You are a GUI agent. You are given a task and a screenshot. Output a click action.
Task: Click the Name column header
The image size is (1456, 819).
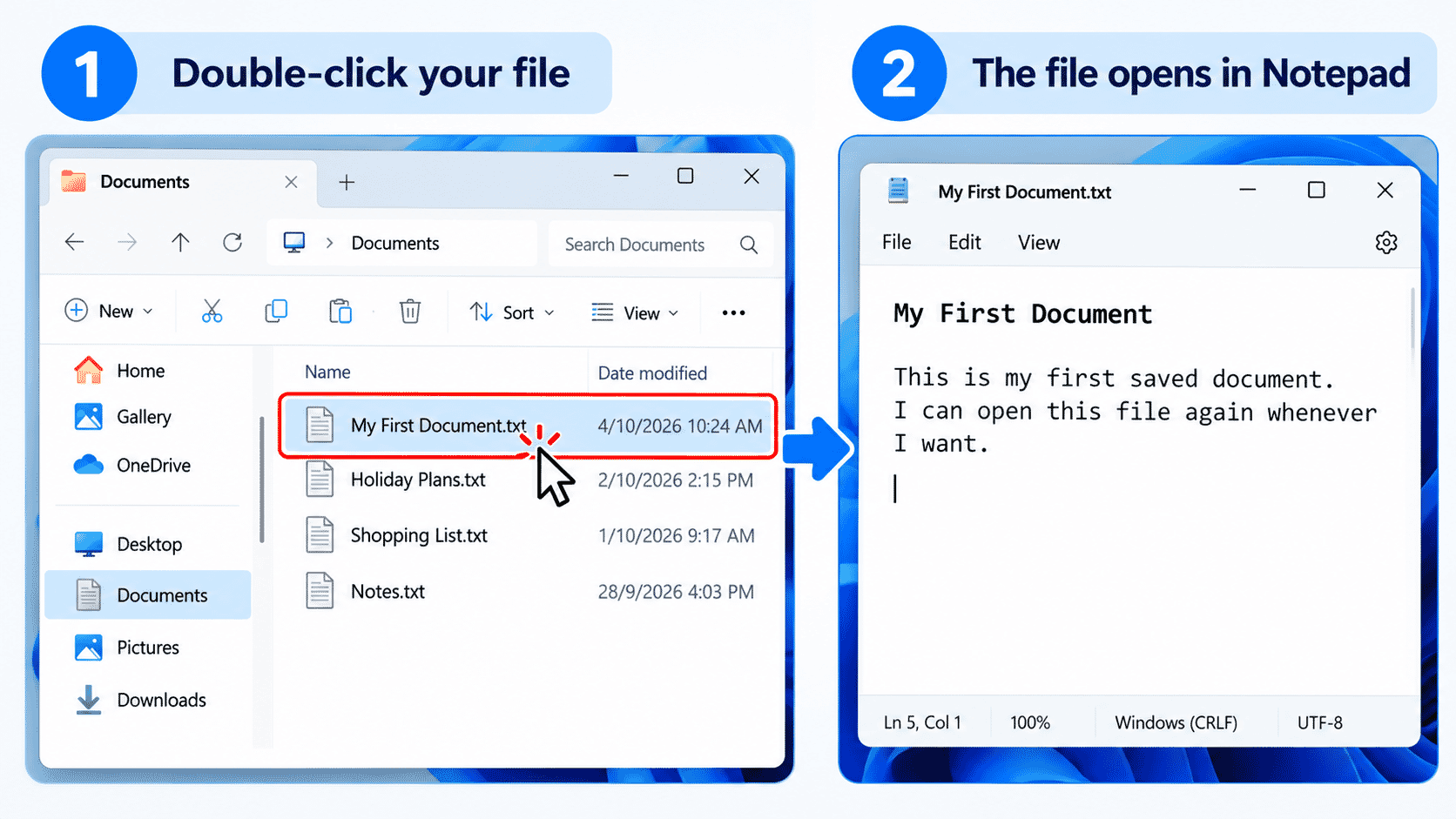point(327,373)
